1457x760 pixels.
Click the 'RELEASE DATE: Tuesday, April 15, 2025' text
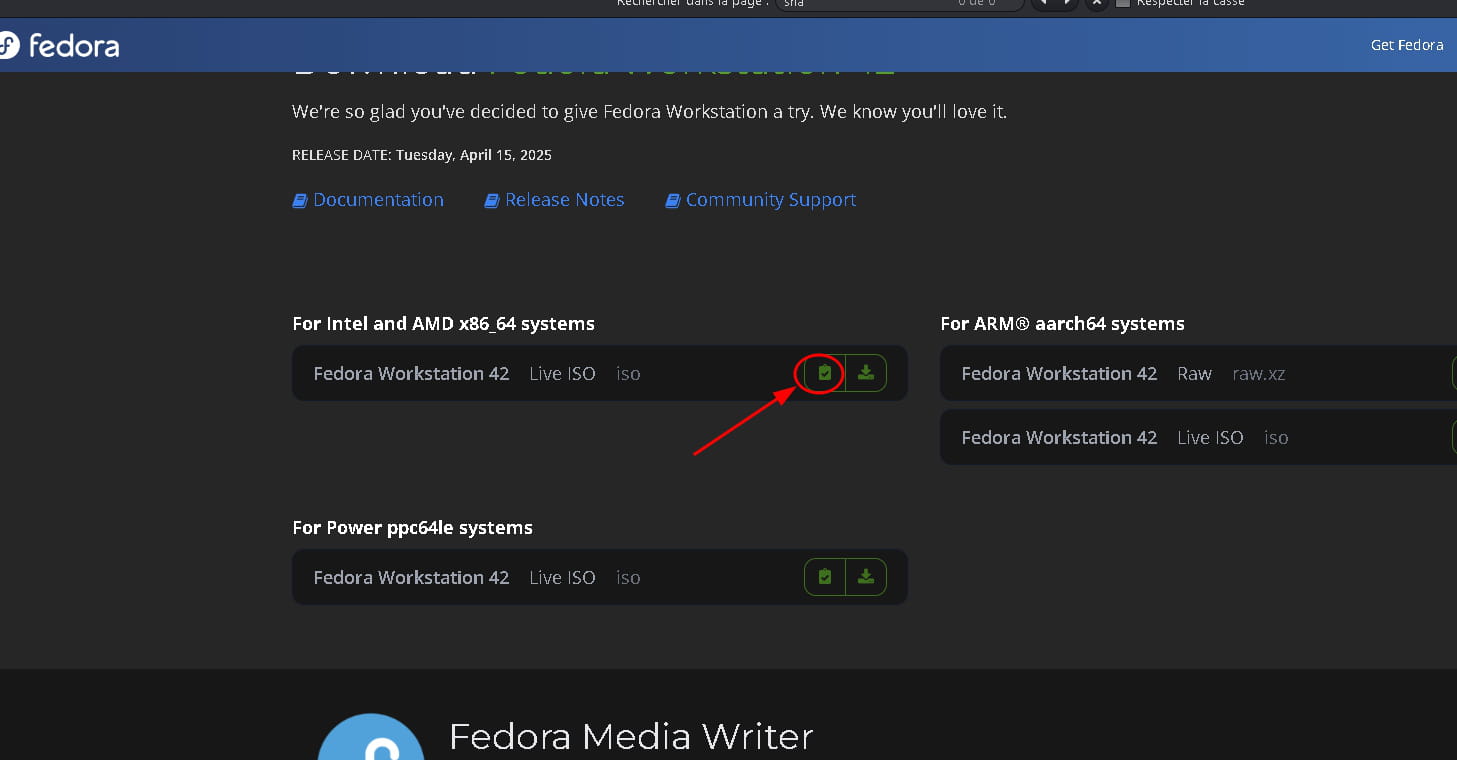[x=422, y=155]
